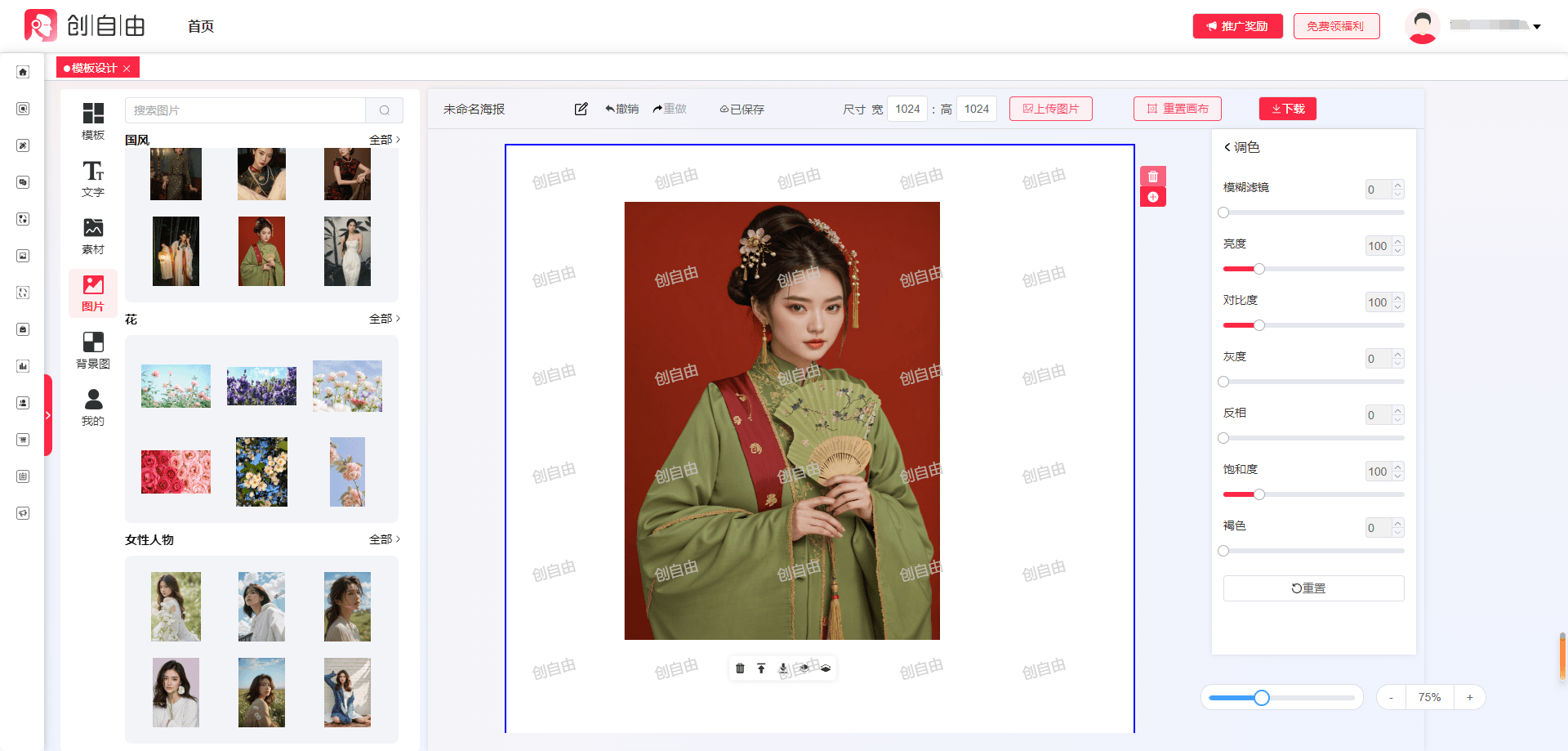The image size is (1568, 751).
Task: Delete the canvas page with red trash icon
Action: pyautogui.click(x=1153, y=177)
